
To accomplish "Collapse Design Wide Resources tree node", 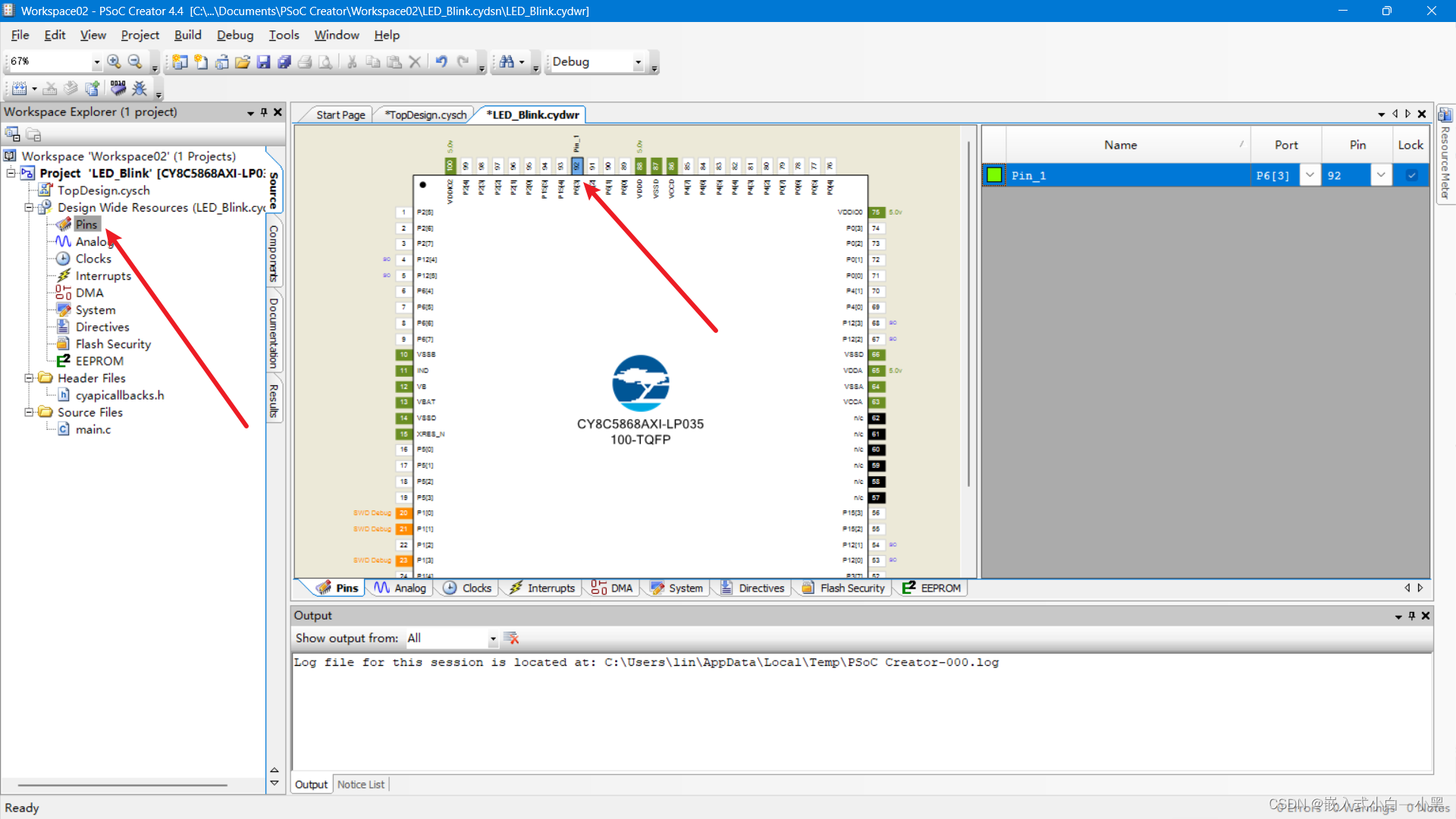I will (x=29, y=207).
